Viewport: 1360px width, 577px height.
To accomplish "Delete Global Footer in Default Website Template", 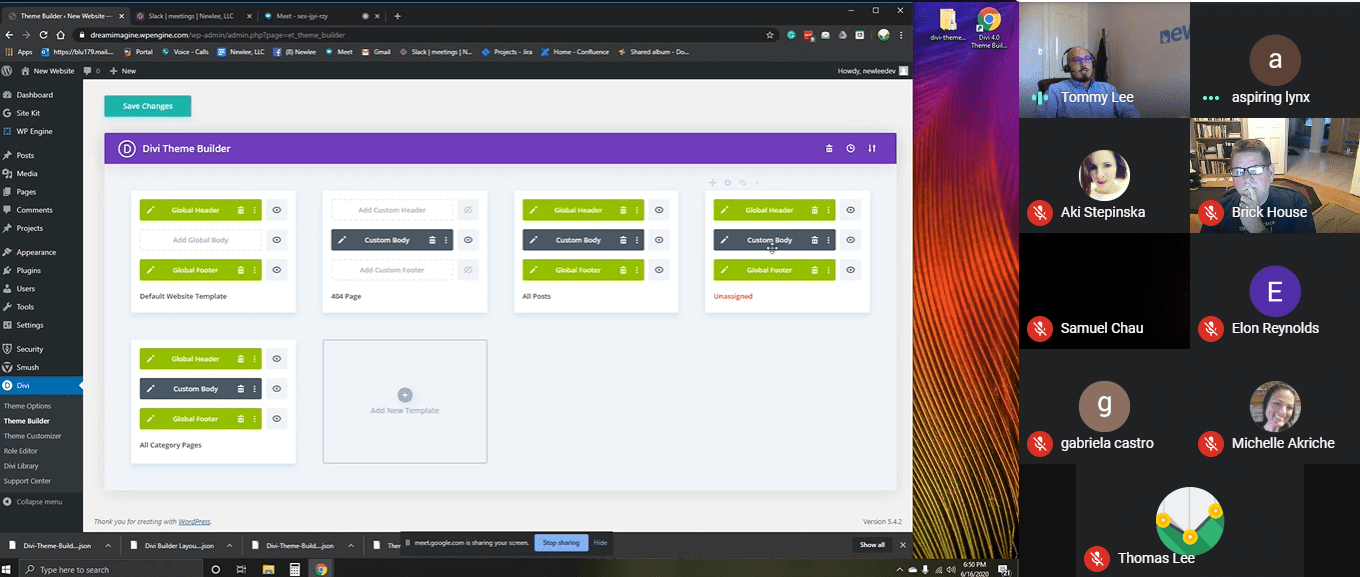I will (x=240, y=270).
